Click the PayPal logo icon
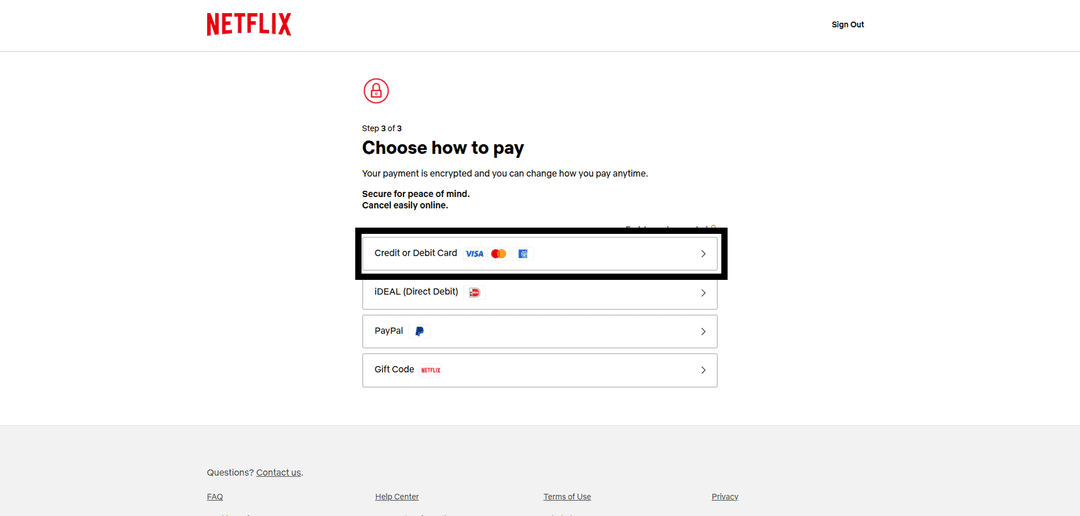This screenshot has width=1080, height=516. [x=419, y=331]
